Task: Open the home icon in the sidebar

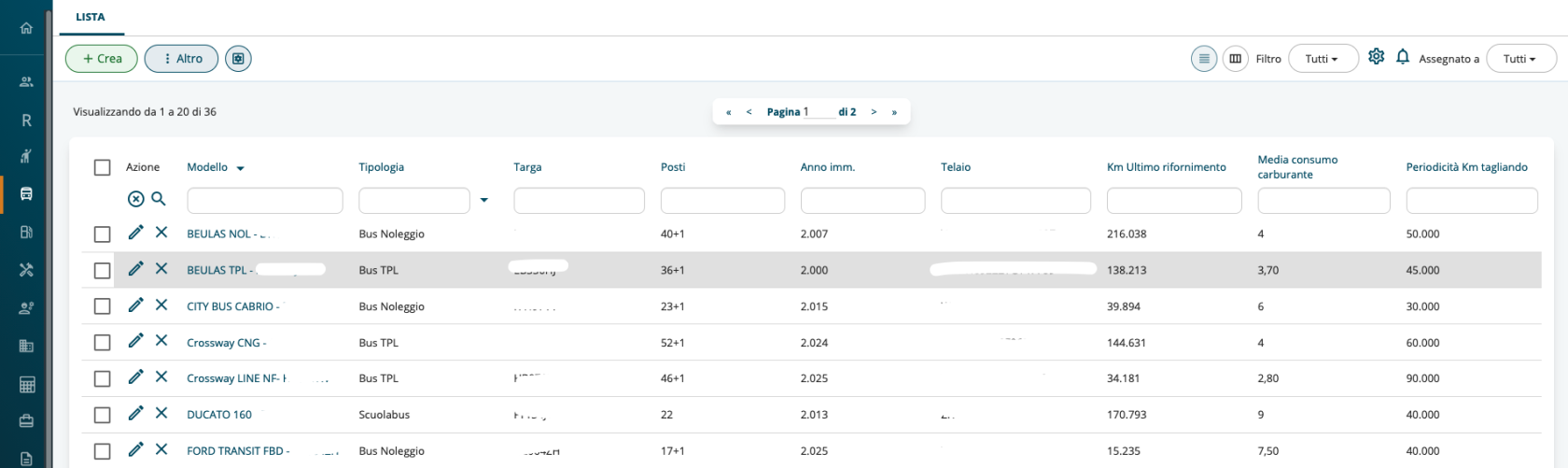Action: coord(26,28)
